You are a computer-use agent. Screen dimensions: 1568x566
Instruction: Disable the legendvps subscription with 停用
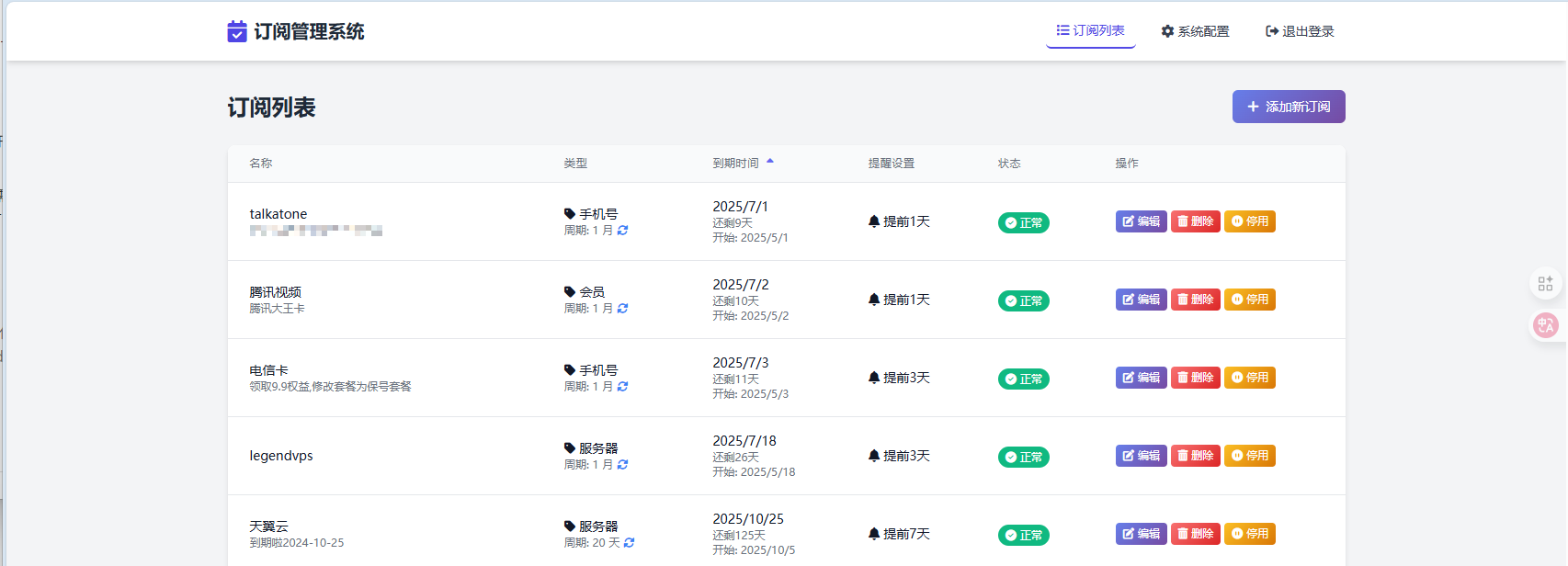coord(1249,456)
